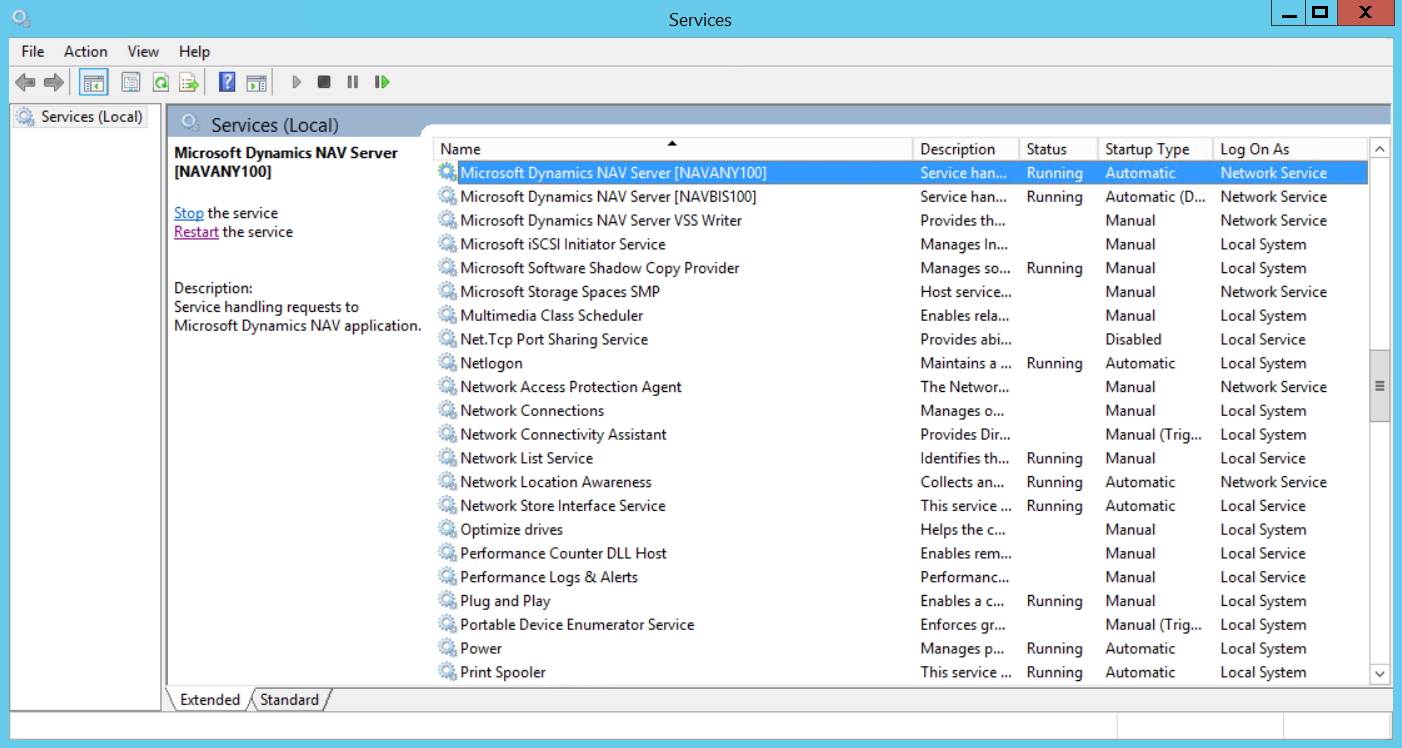Select Network Connectivity Assistant row
The height and width of the screenshot is (748, 1402).
point(902,434)
